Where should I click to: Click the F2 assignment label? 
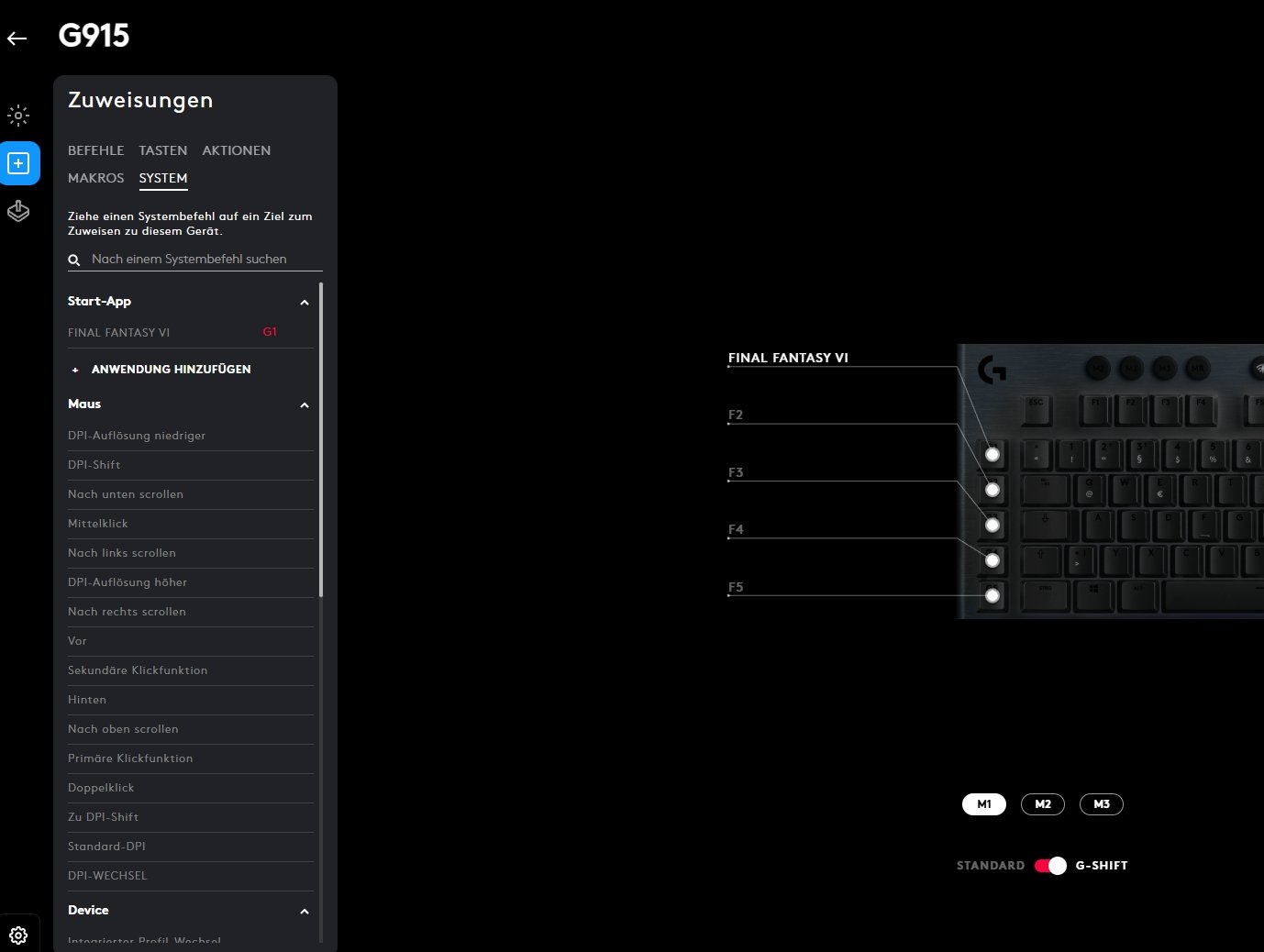point(736,415)
